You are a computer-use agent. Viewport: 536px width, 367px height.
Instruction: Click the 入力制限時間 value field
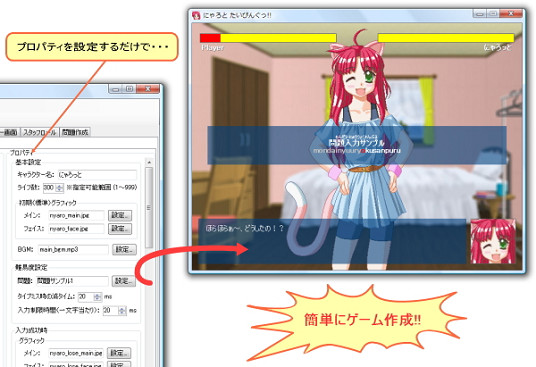point(110,310)
